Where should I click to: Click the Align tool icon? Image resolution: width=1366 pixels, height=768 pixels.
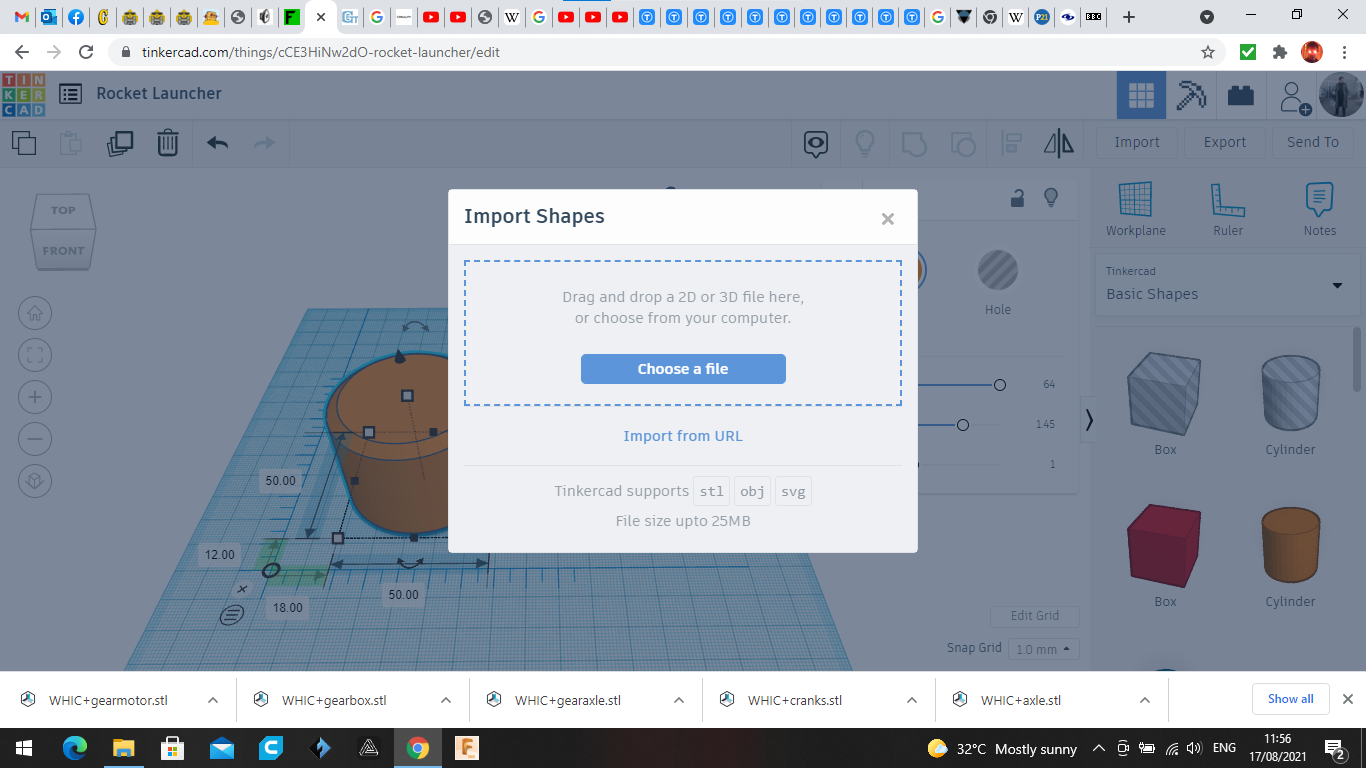click(x=1011, y=143)
